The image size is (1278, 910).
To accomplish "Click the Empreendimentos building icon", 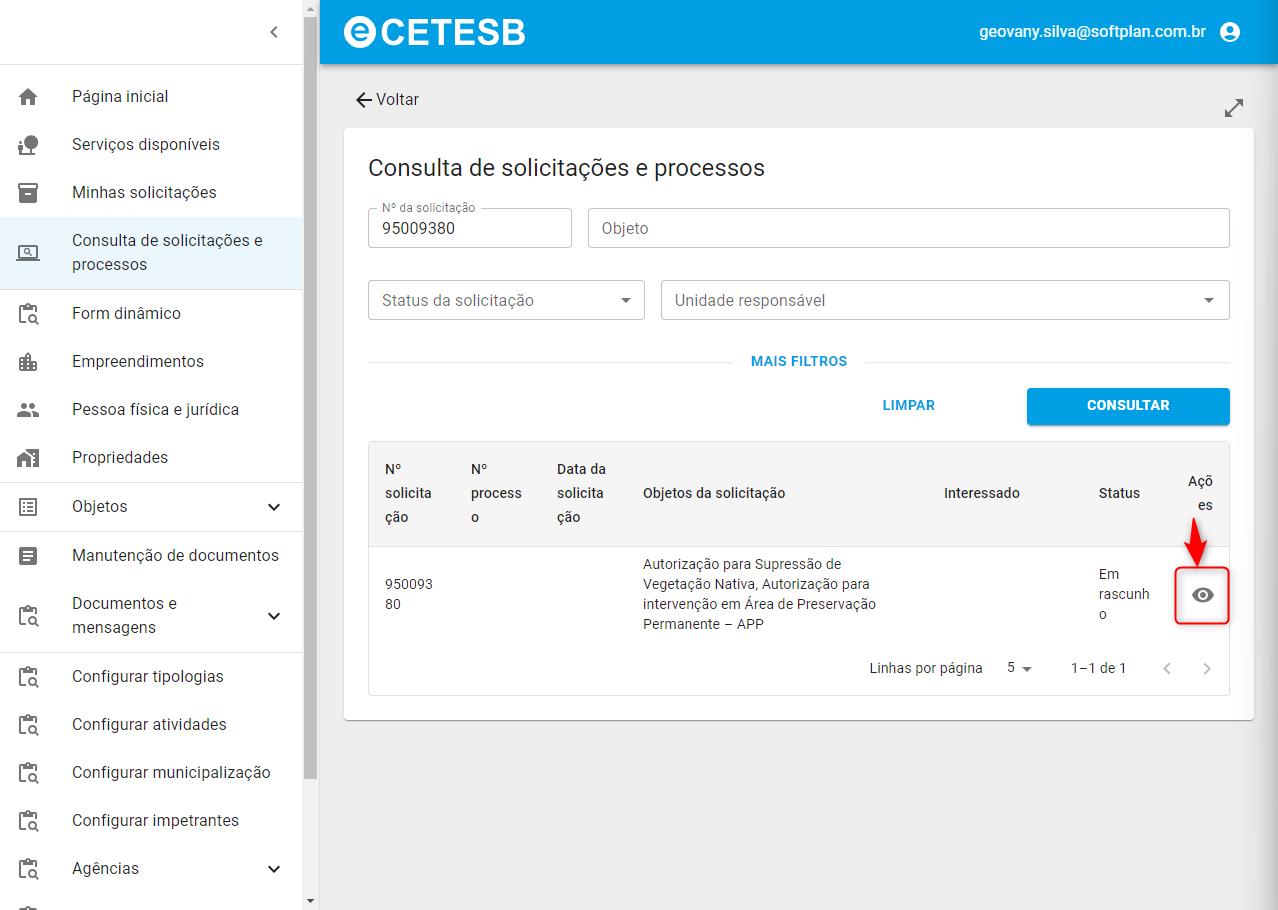I will pyautogui.click(x=28, y=362).
